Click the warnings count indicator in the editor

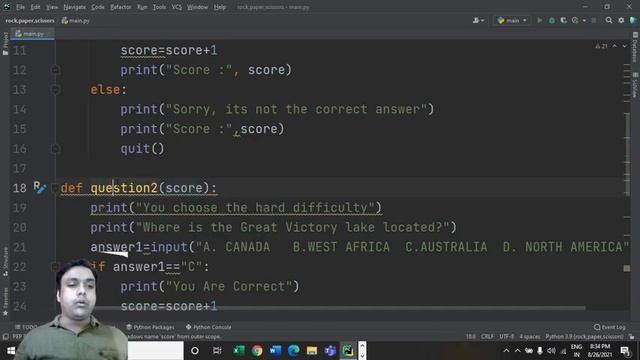pyautogui.click(x=601, y=46)
